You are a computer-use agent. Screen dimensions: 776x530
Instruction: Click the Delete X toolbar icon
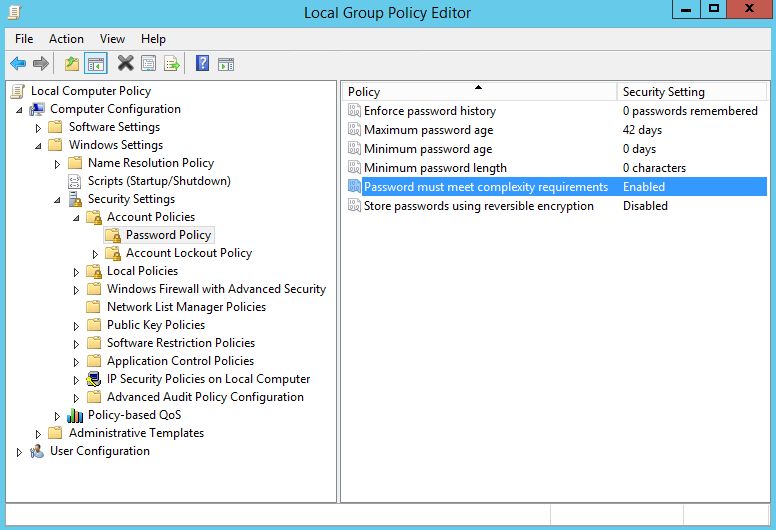click(125, 64)
